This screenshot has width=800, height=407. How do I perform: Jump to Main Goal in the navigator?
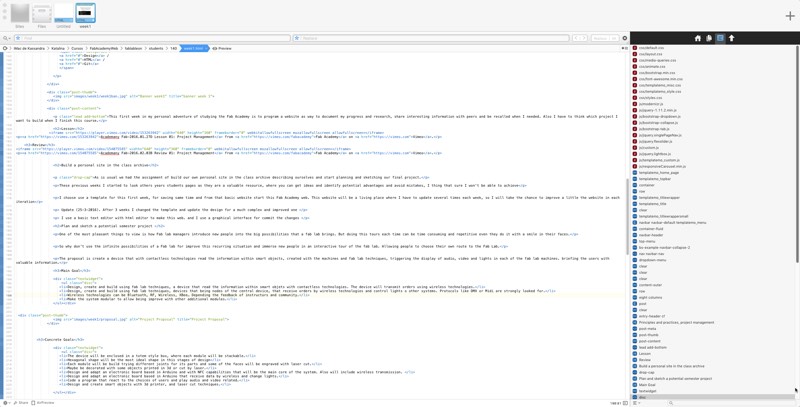click(x=647, y=385)
